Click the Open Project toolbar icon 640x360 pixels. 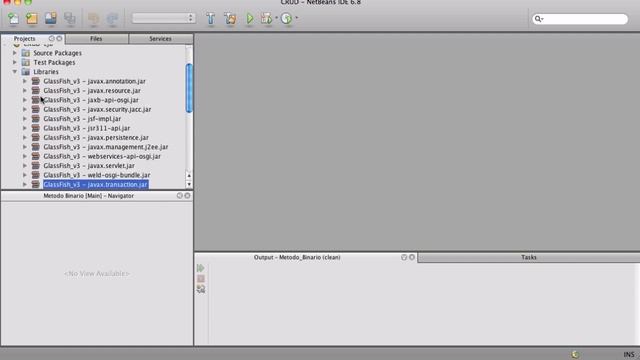pyautogui.click(x=51, y=18)
